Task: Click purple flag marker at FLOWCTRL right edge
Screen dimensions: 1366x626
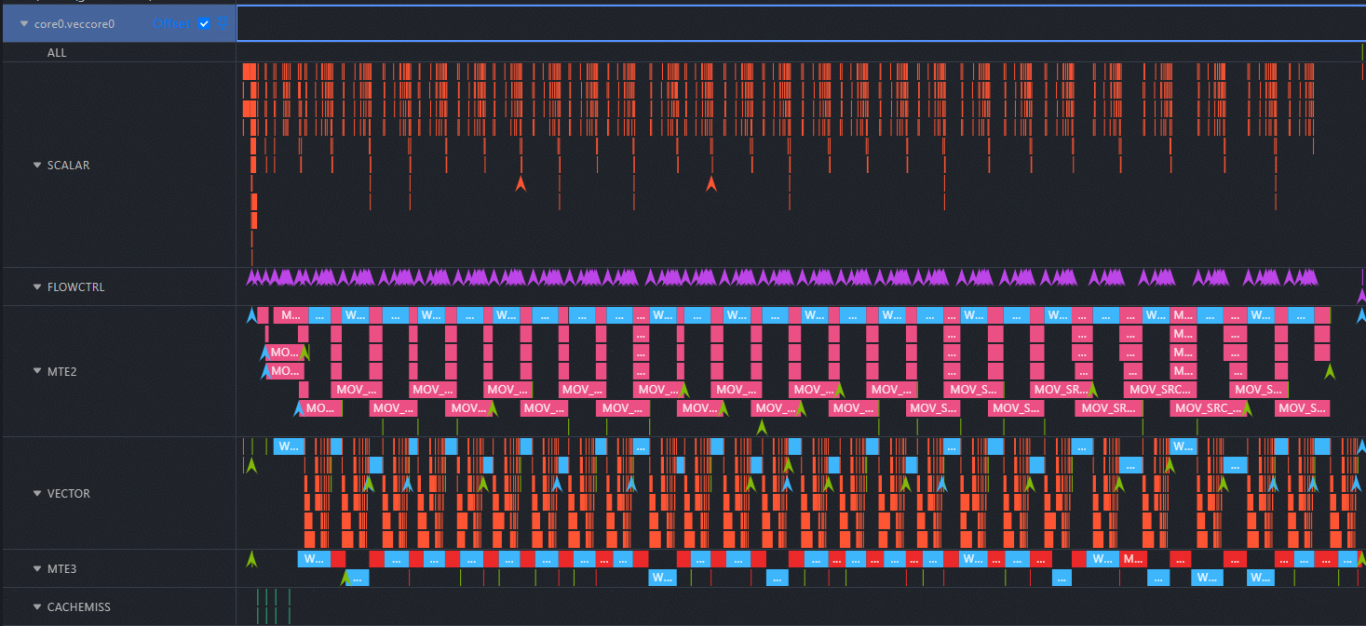Action: point(1361,295)
